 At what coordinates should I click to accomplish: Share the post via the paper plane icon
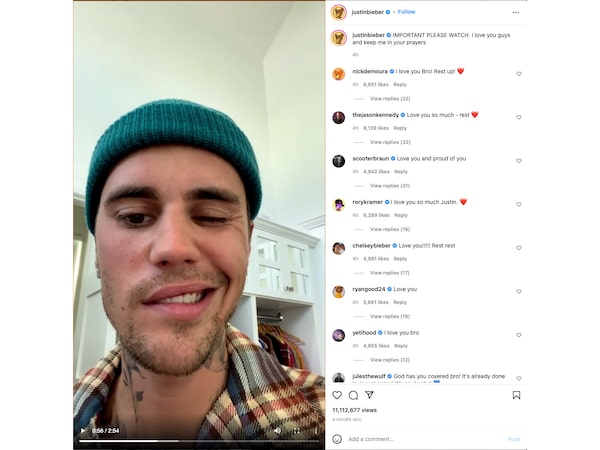coord(369,395)
